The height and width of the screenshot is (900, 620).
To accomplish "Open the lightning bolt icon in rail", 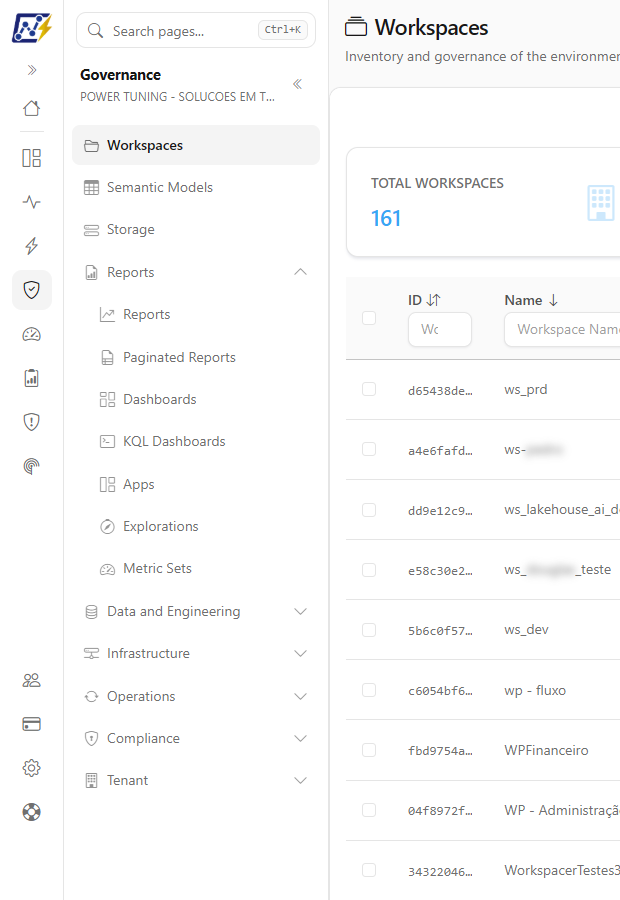I will [x=32, y=246].
